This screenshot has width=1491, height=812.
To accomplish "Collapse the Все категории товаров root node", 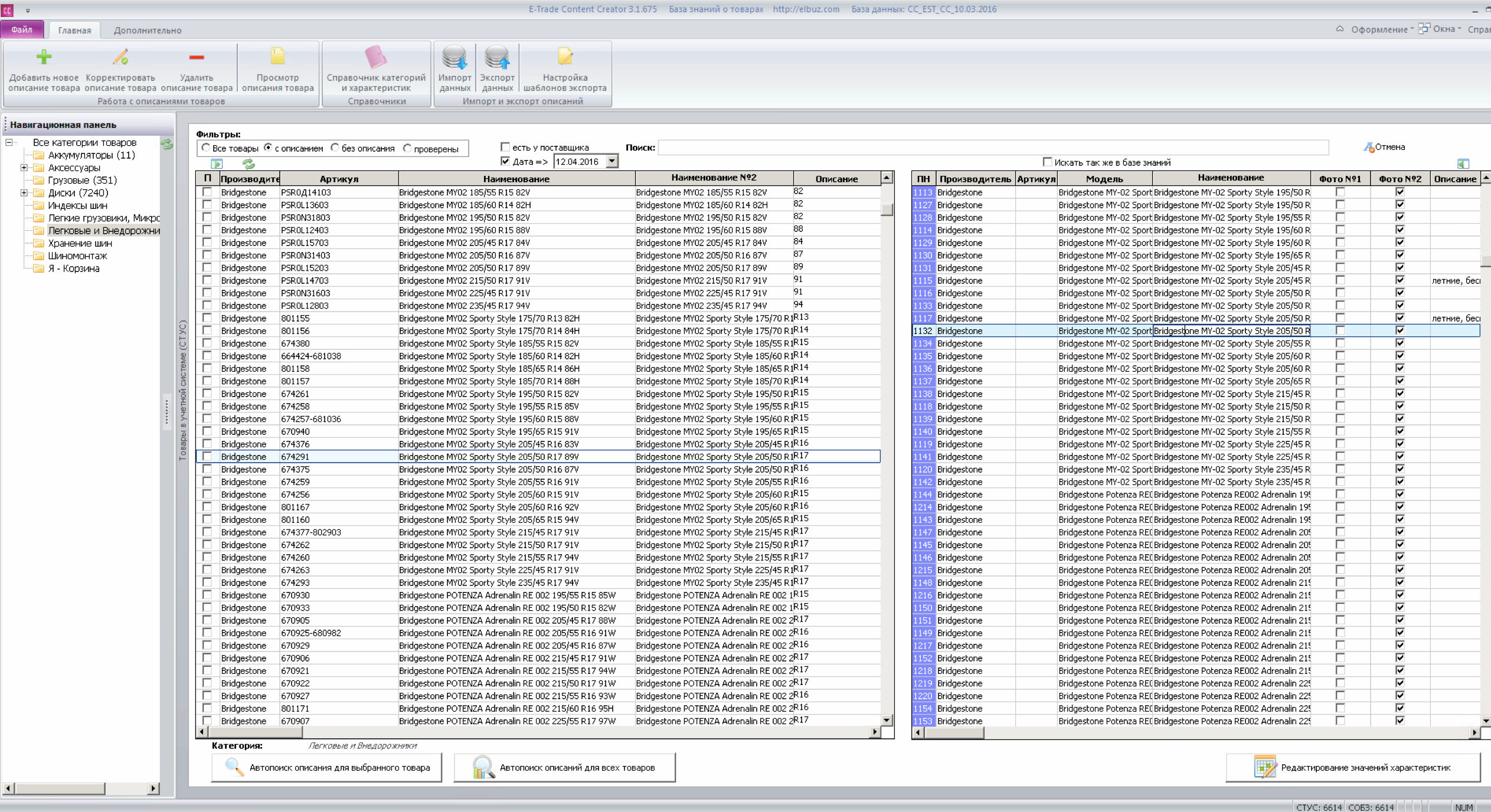I will coord(9,142).
